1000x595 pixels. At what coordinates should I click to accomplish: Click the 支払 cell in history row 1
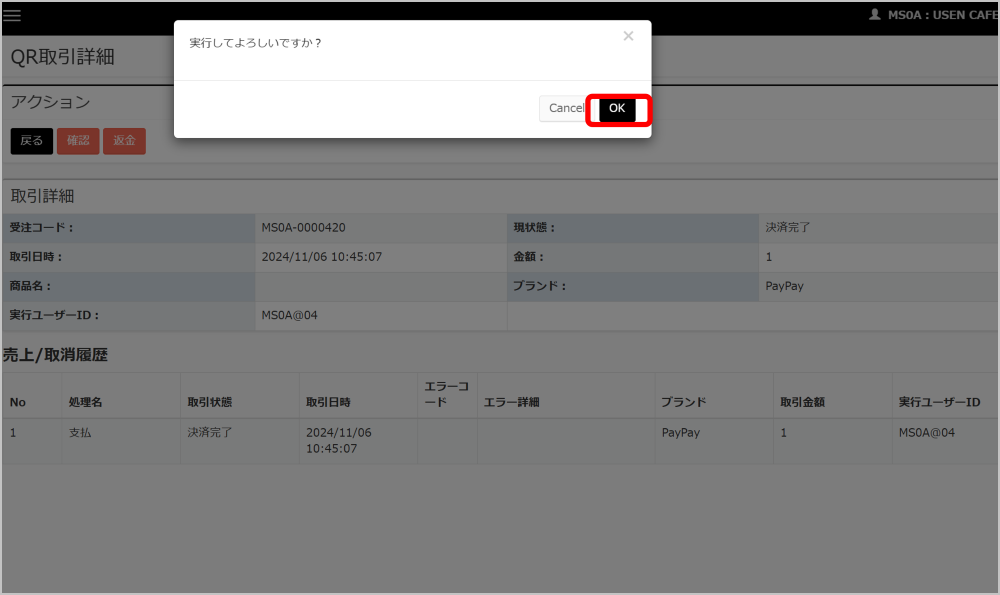80,433
